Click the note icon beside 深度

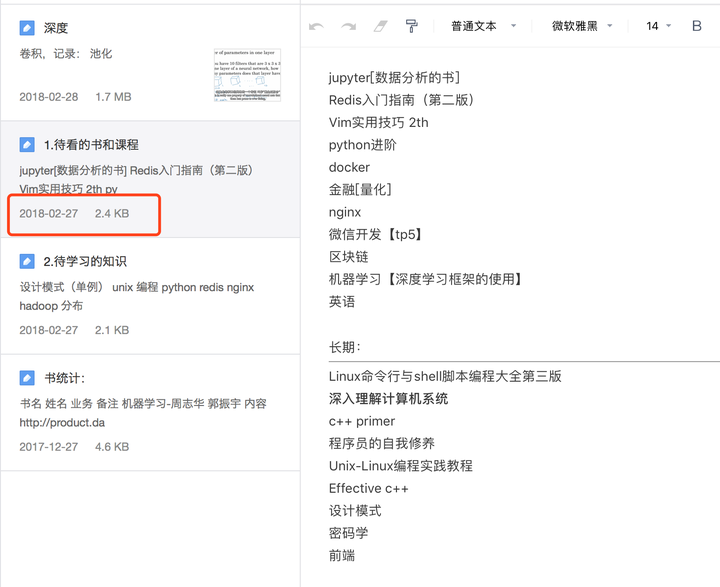tap(27, 28)
